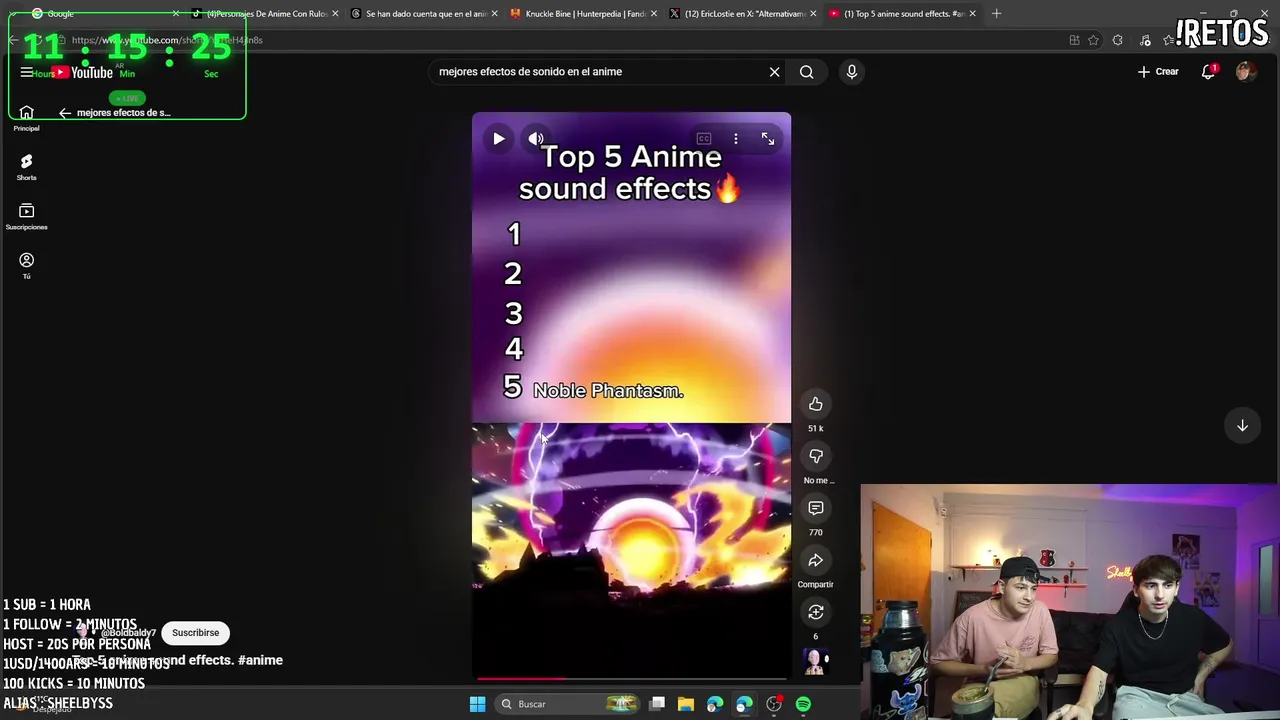Image resolution: width=1280 pixels, height=720 pixels.
Task: Open File Explorer from the taskbar
Action: click(685, 704)
